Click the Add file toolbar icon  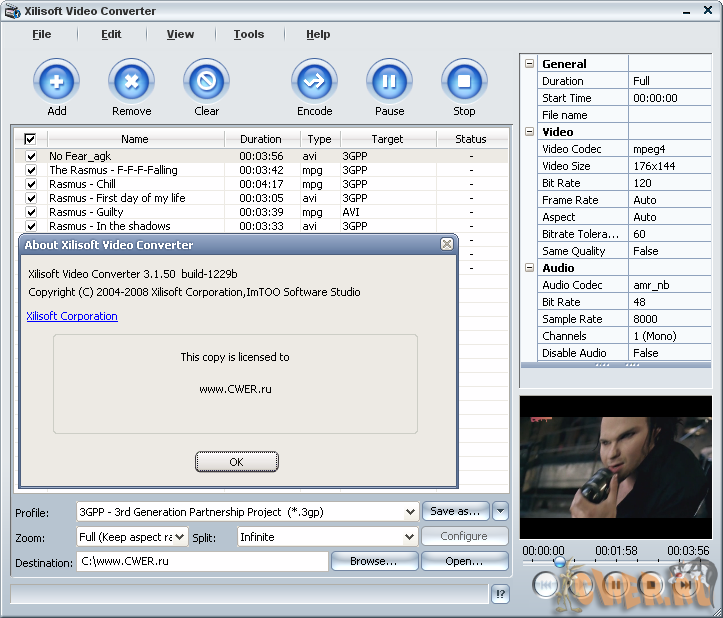click(56, 80)
